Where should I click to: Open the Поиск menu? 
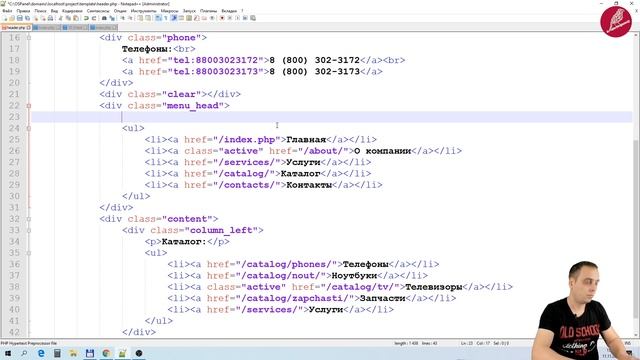click(40, 11)
